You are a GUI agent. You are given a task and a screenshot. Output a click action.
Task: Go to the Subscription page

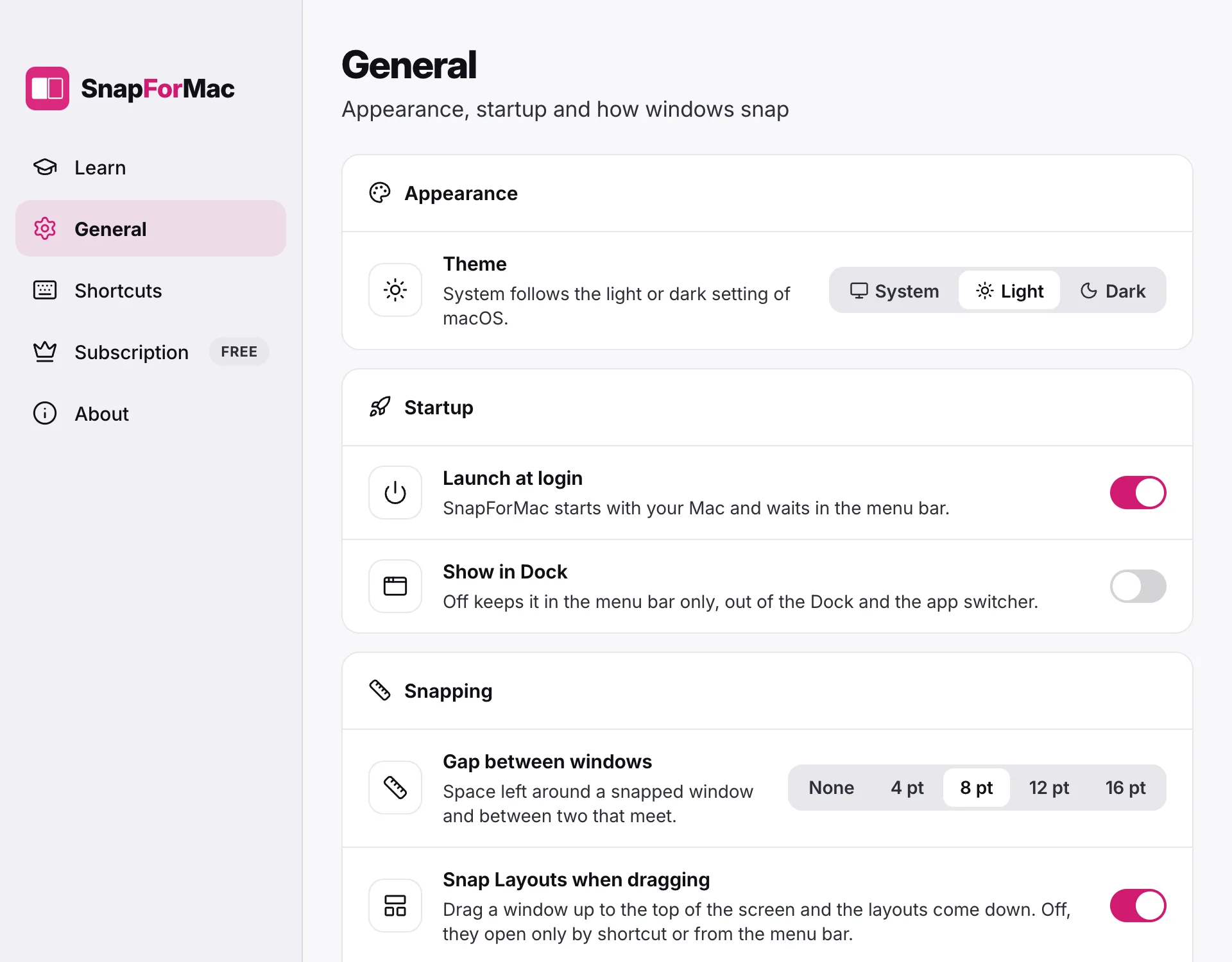(x=151, y=352)
